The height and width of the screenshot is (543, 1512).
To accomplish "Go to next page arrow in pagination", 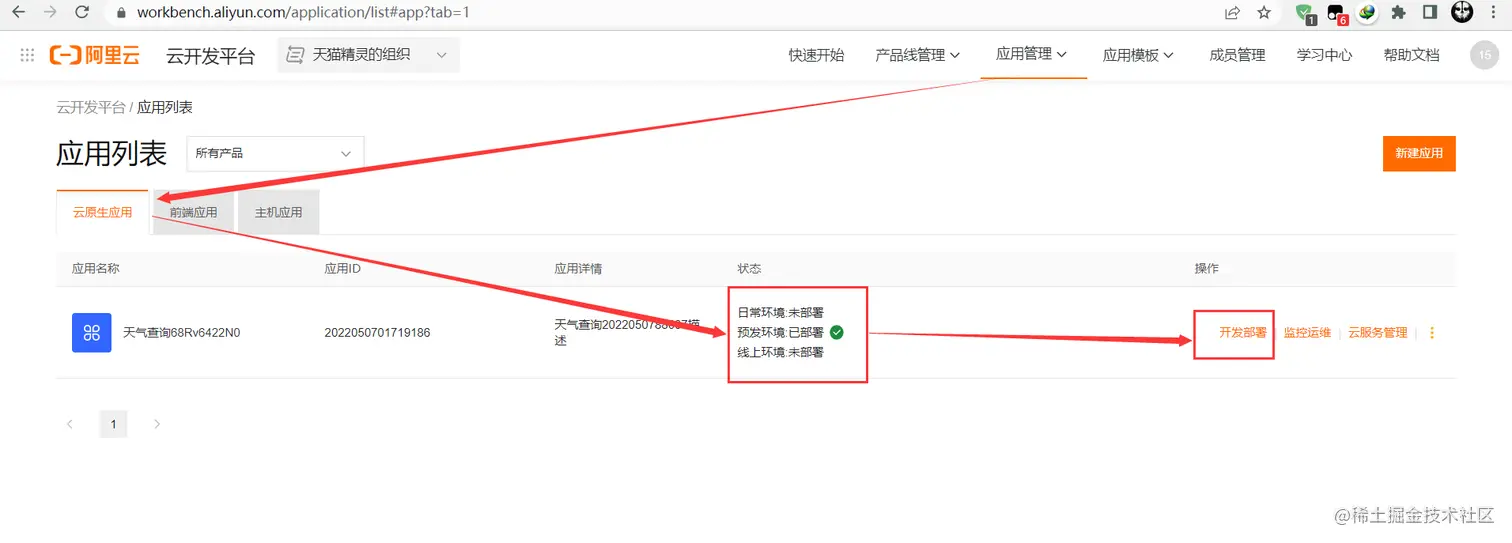I will point(157,424).
